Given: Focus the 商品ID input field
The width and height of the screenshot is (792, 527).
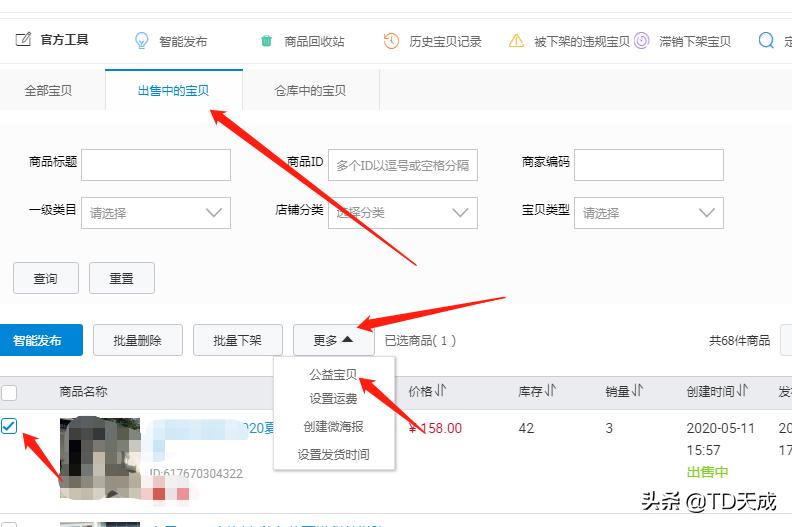Looking at the screenshot, I should tap(403, 165).
